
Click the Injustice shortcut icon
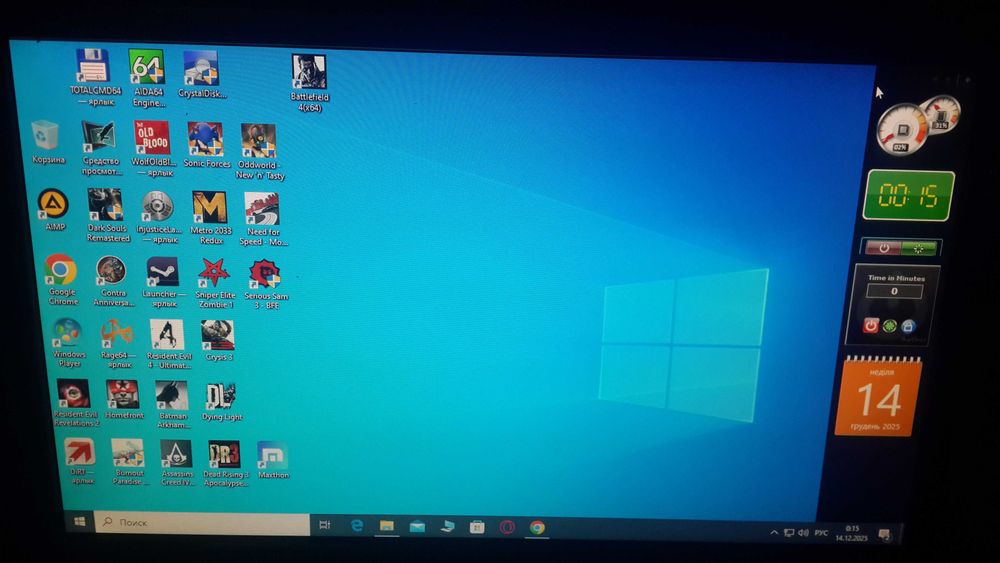click(158, 206)
